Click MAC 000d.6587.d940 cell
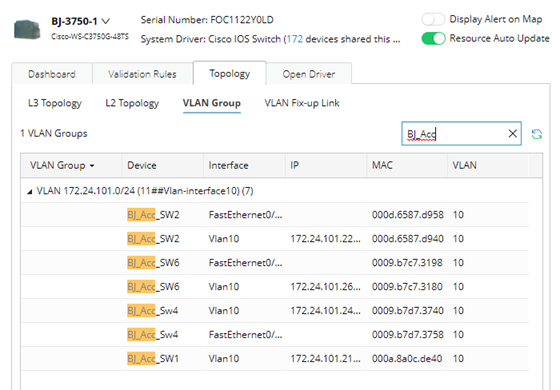Screen dimensions: 560x390 pos(408,239)
